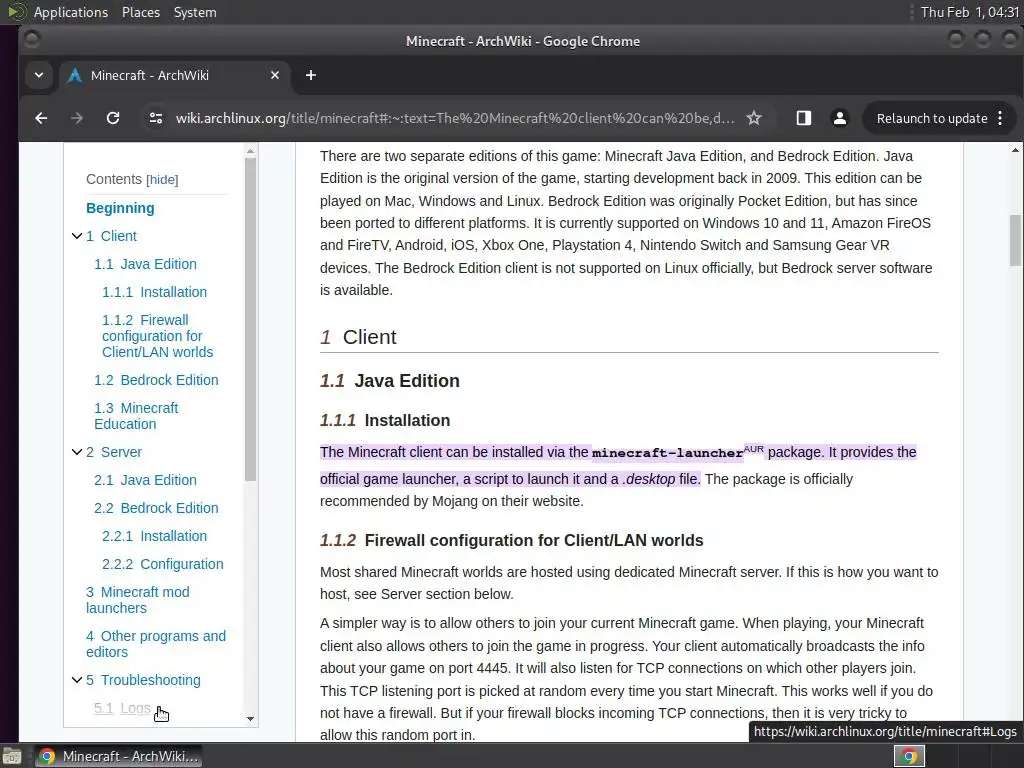
Task: Open 1.1.2 Firewall configuration contents entry
Action: (x=157, y=336)
